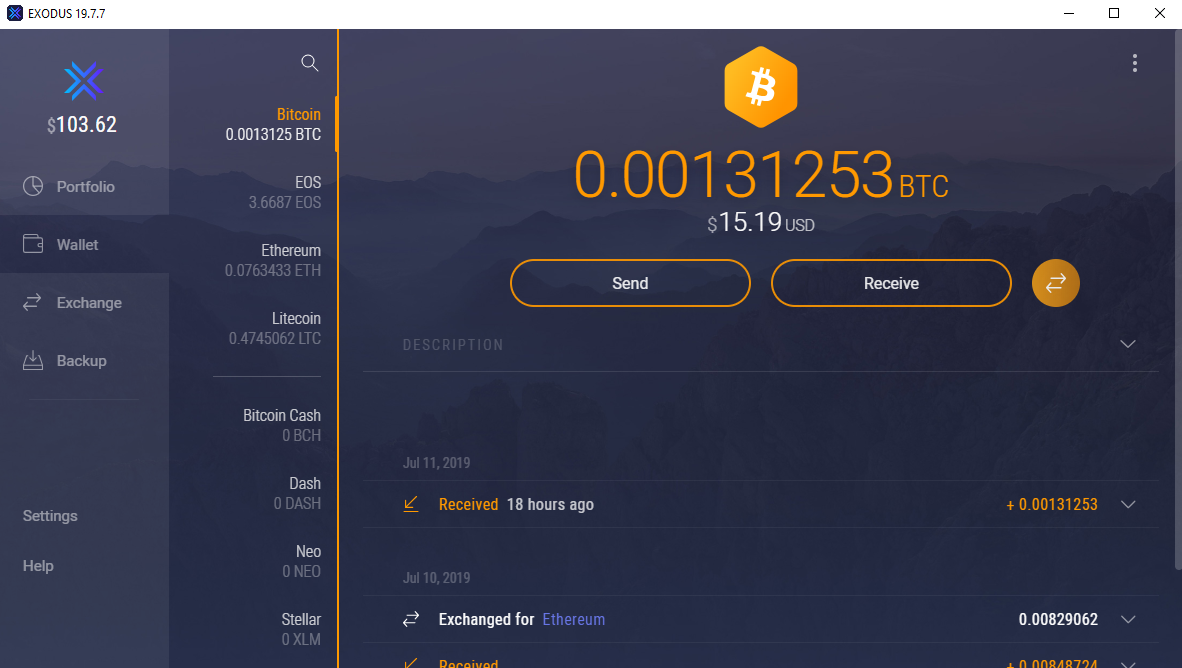This screenshot has height=668, width=1182.
Task: Click the Exodus app icon in title bar
Action: (14, 14)
